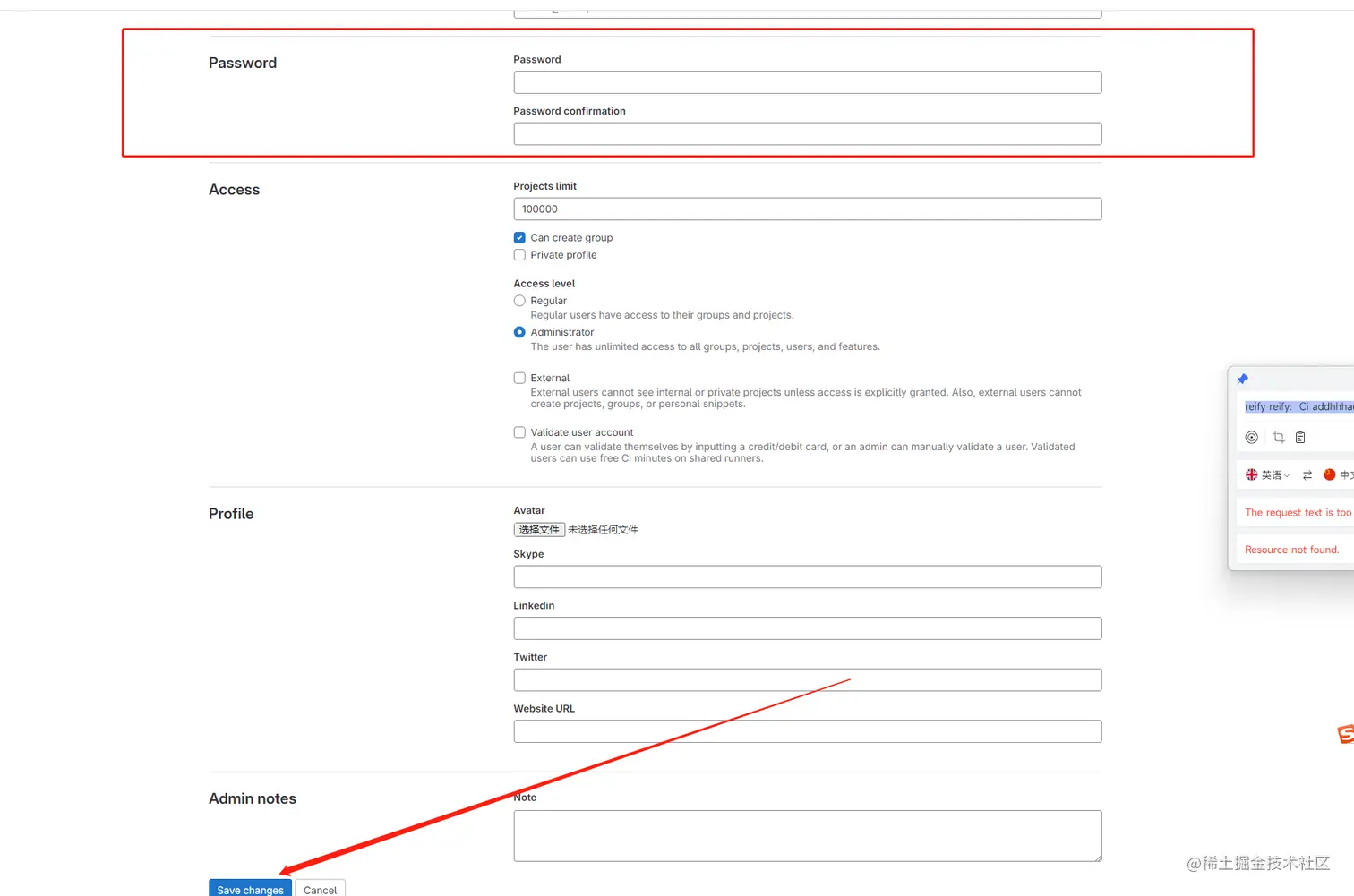Screen dimensions: 1354x896
Task: Click the 'Access level' label
Action: 544,284
